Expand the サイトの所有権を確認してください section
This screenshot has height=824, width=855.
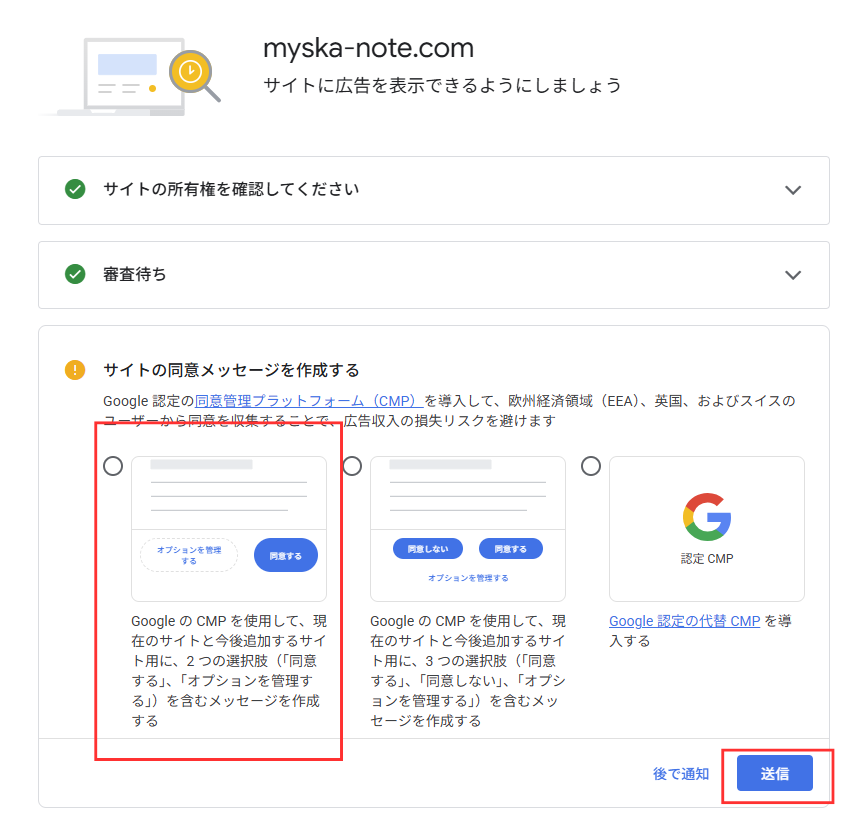793,190
